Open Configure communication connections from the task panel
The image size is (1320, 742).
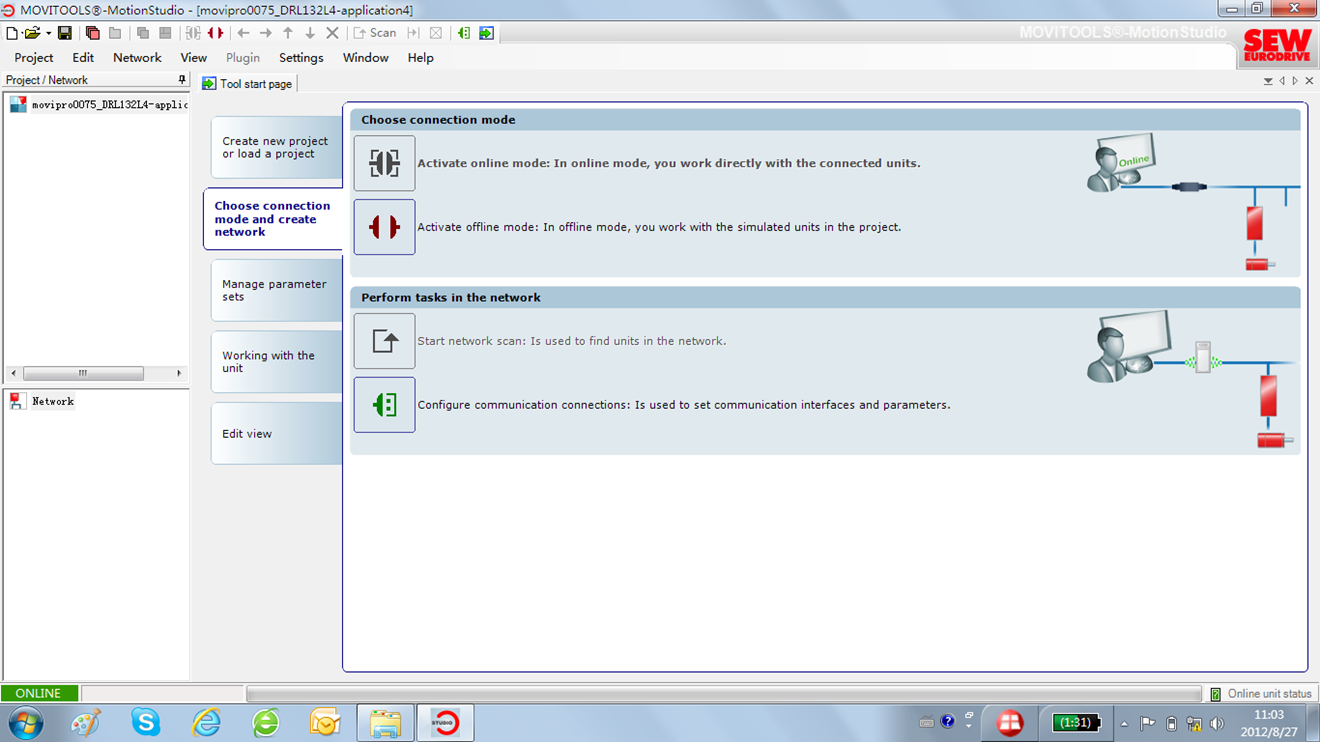point(384,405)
